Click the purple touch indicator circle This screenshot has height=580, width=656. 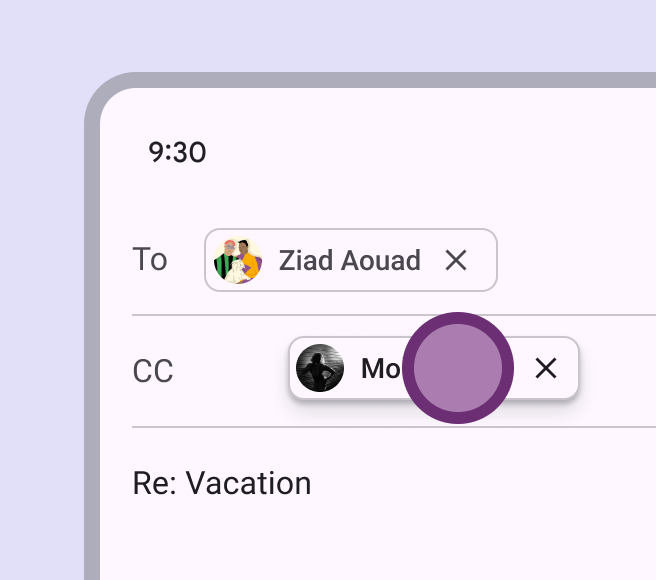[458, 368]
